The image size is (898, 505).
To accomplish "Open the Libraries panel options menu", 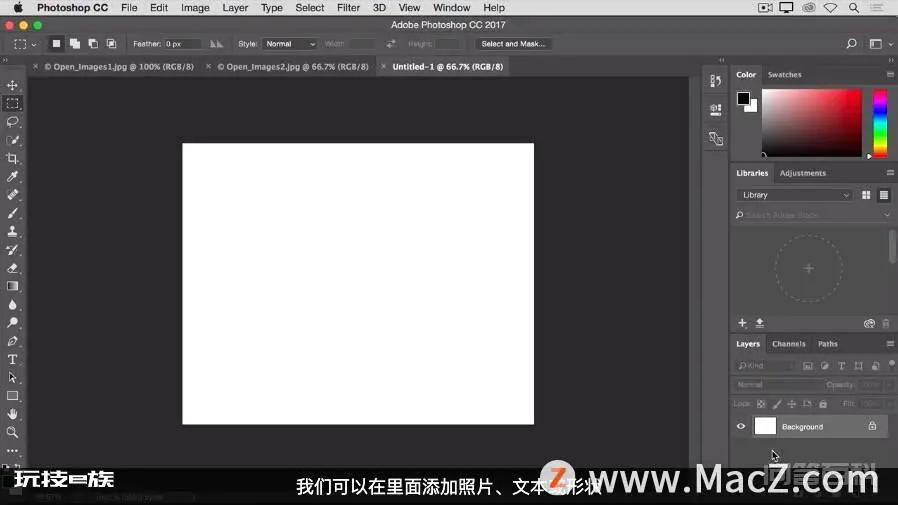I will 890,173.
